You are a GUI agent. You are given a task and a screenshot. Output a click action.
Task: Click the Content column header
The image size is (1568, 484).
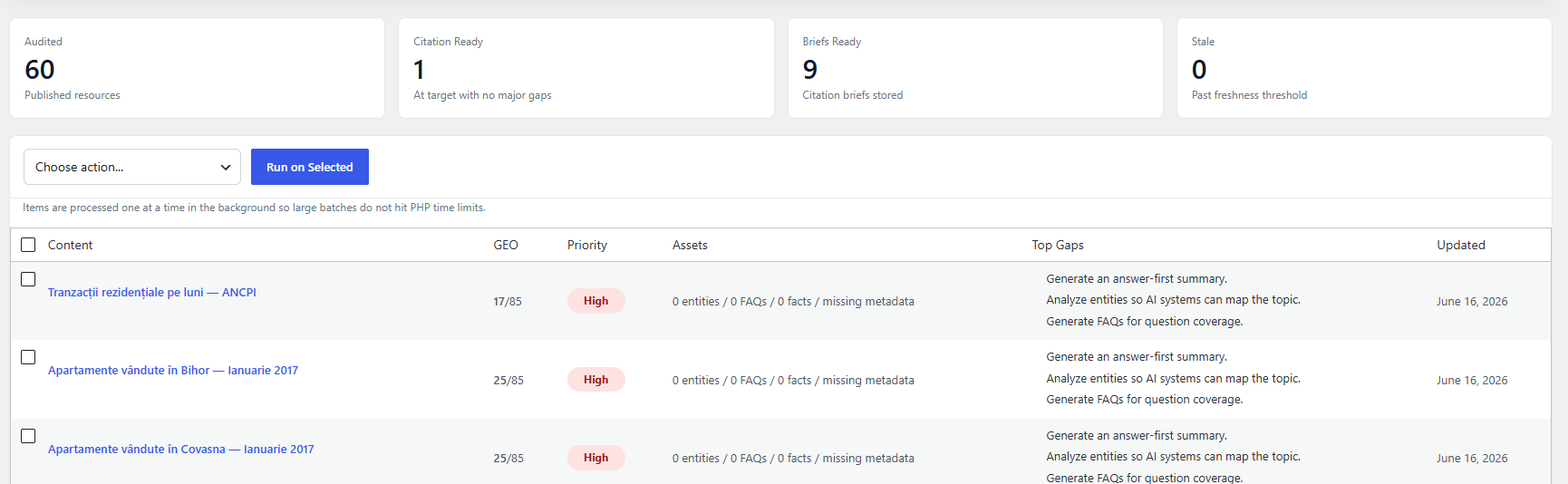point(71,245)
